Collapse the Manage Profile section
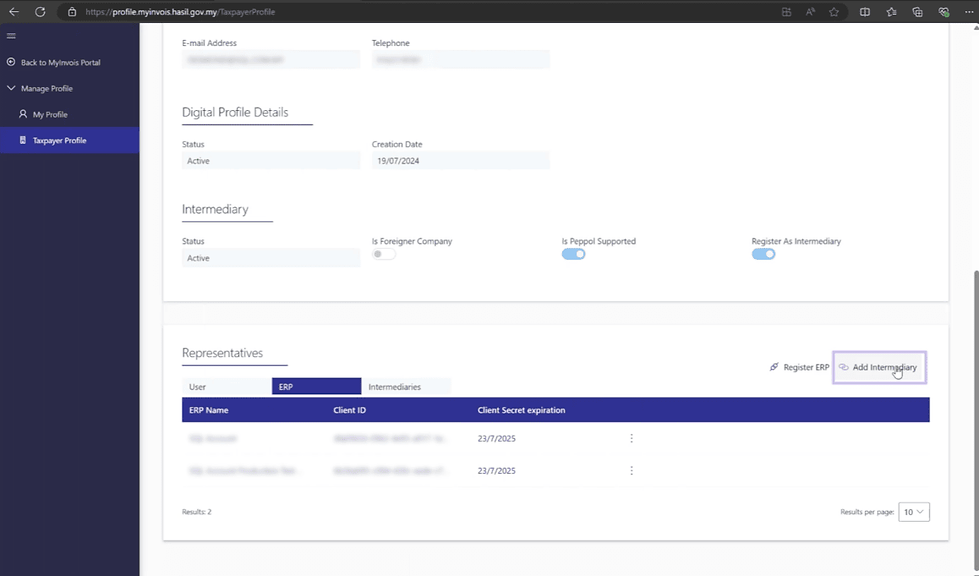979x576 pixels. (x=10, y=88)
